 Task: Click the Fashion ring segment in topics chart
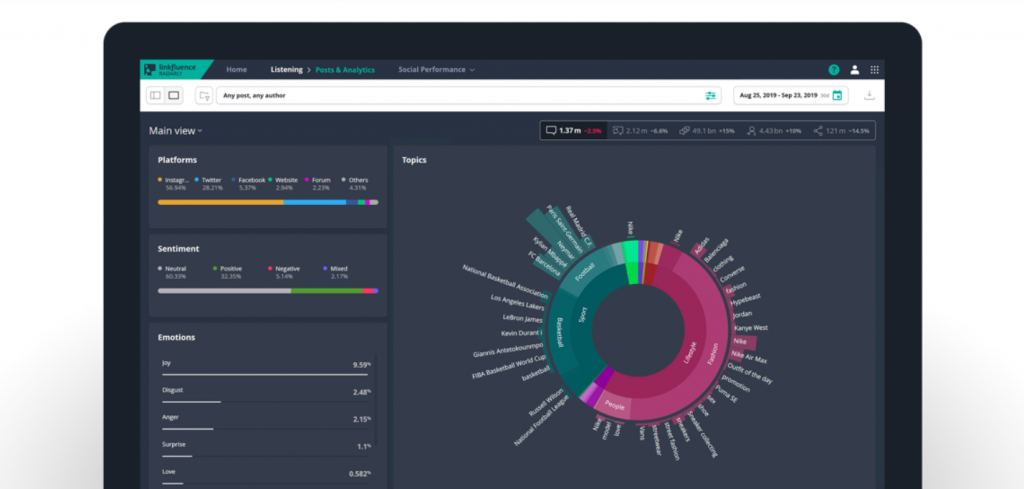[x=712, y=354]
